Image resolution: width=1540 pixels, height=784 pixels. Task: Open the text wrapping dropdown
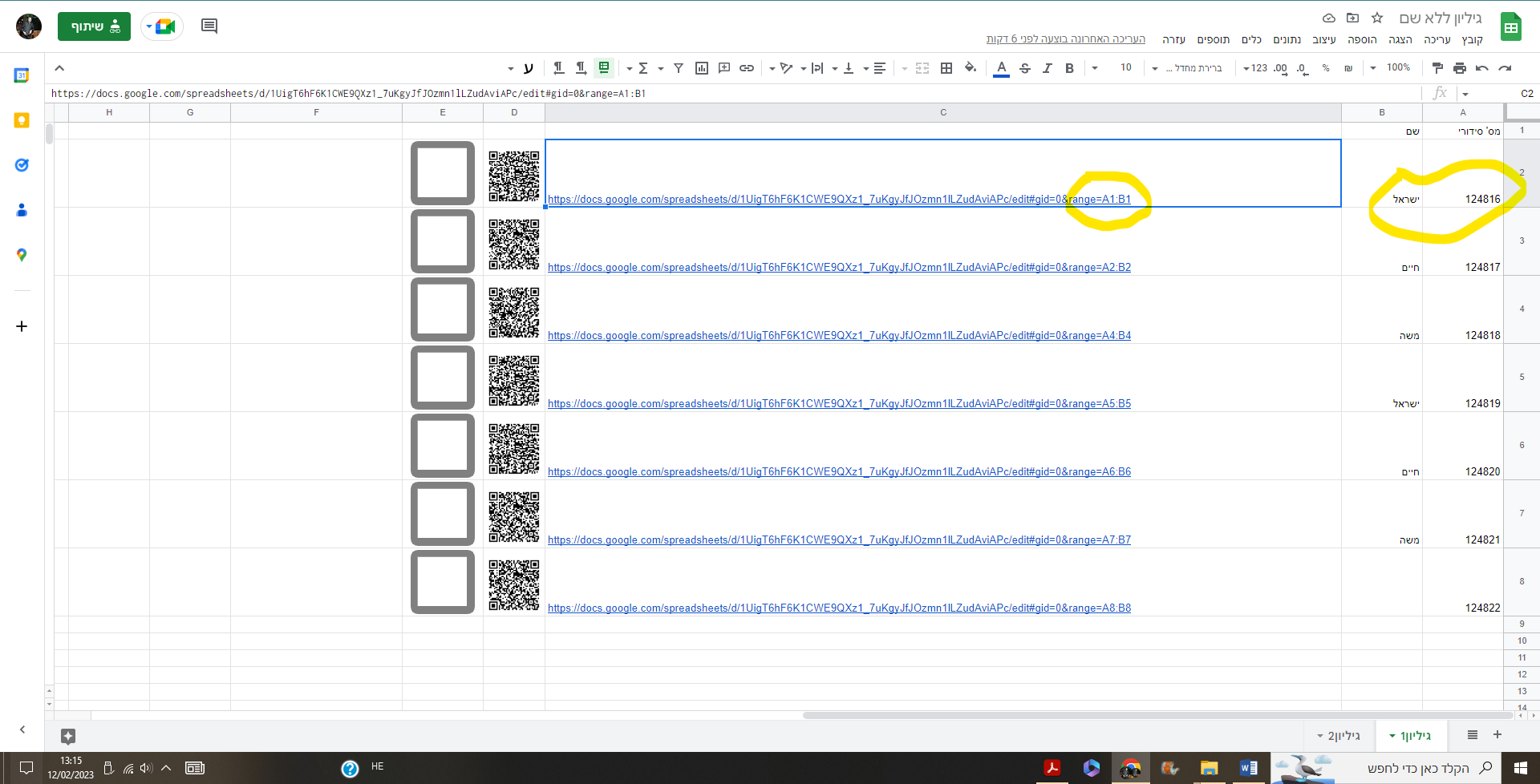point(811,68)
